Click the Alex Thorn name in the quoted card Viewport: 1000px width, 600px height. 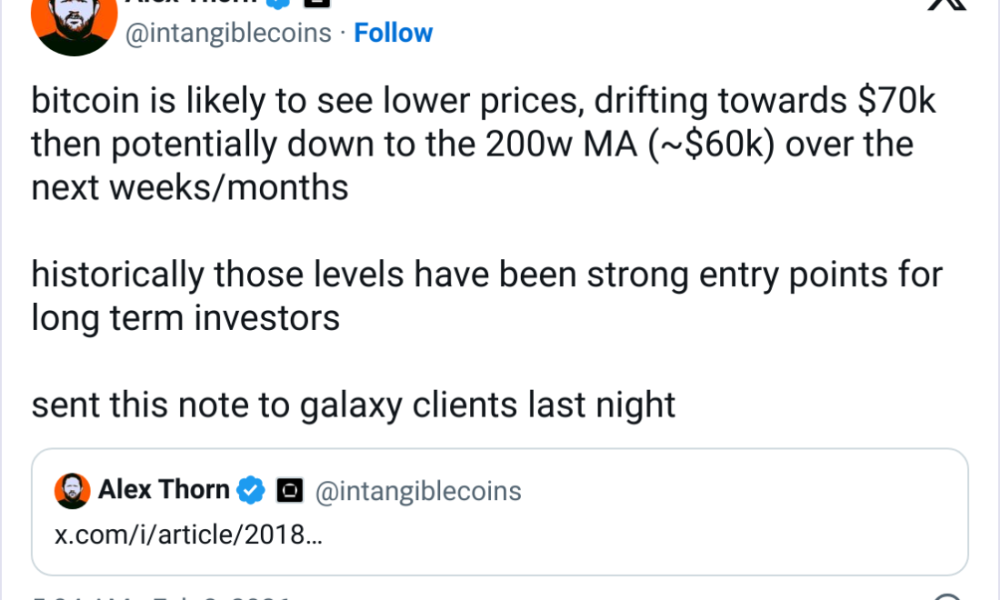coord(165,489)
